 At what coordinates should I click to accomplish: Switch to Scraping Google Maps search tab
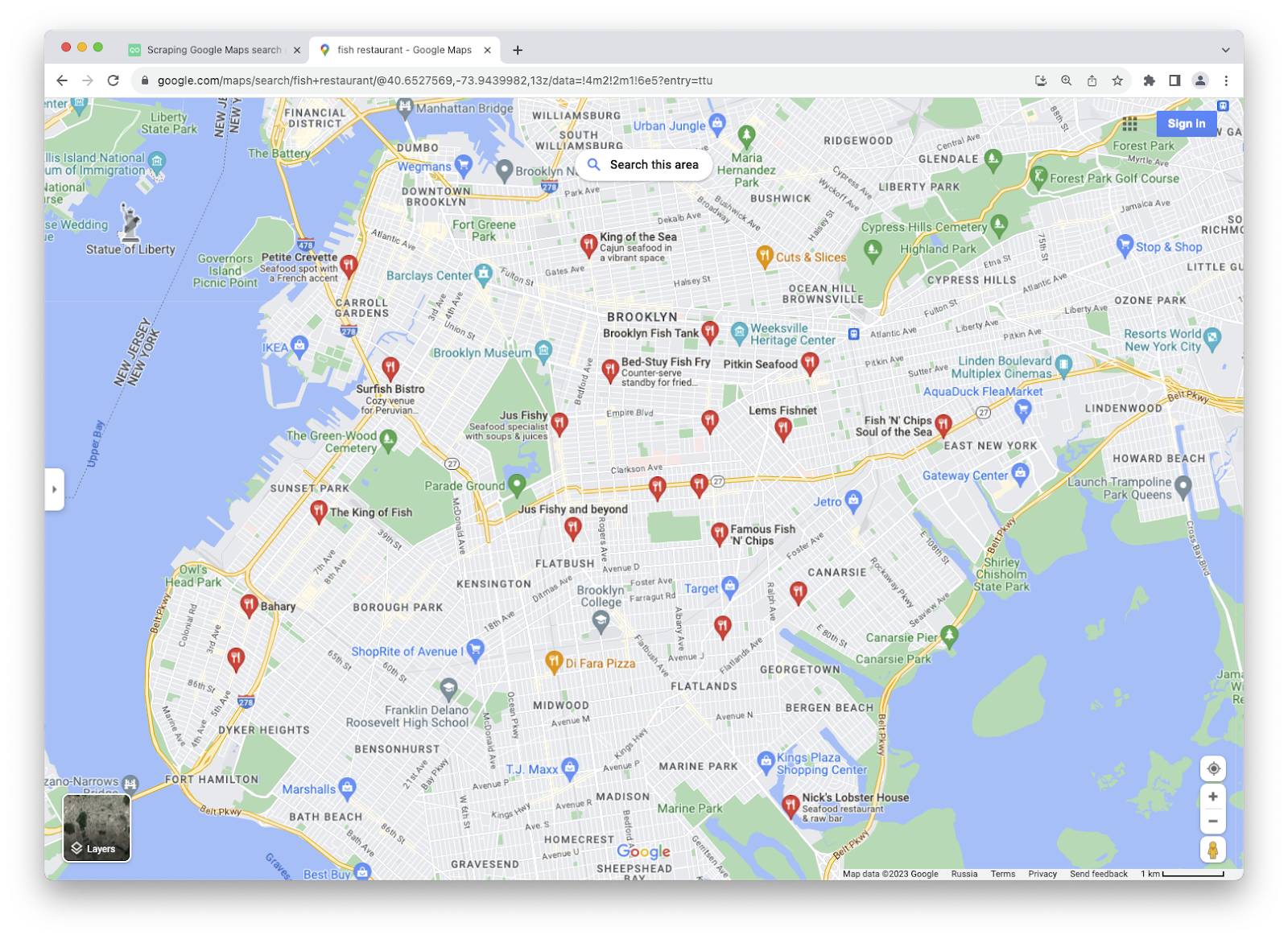click(x=214, y=50)
